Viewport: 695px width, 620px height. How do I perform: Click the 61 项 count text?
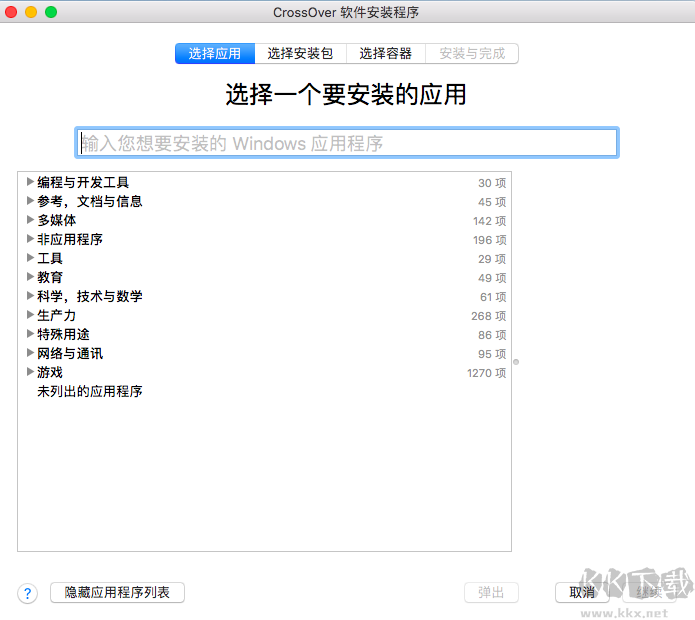[493, 297]
